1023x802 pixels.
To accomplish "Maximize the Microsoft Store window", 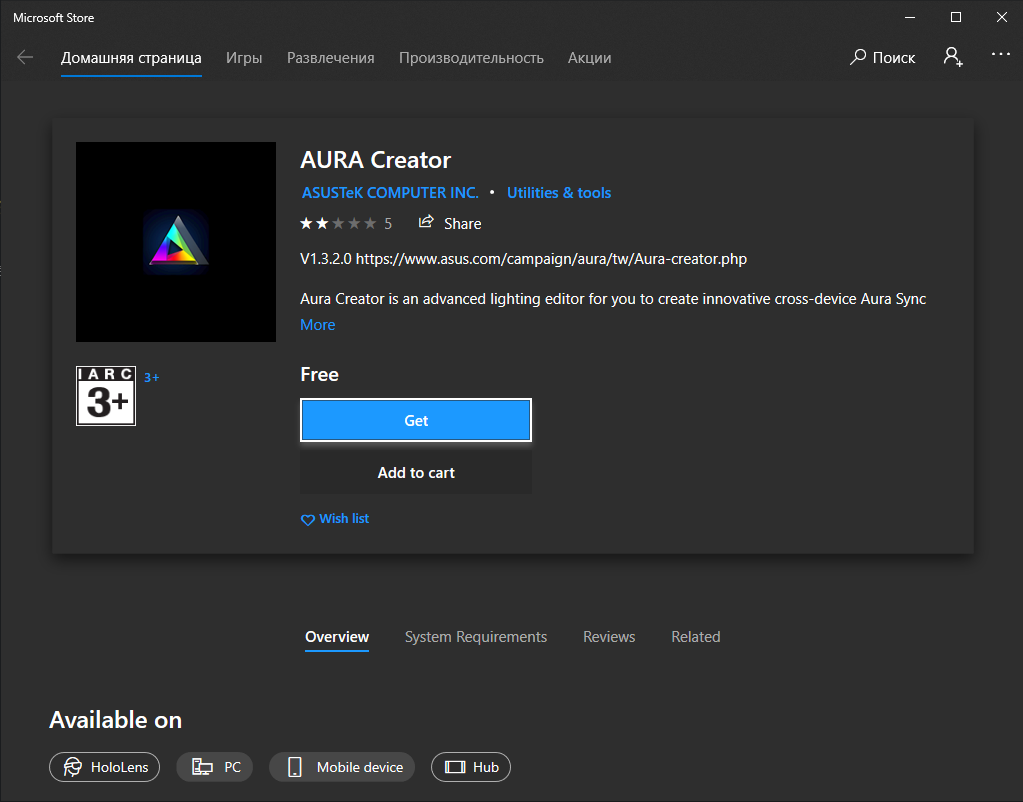I will [x=956, y=18].
